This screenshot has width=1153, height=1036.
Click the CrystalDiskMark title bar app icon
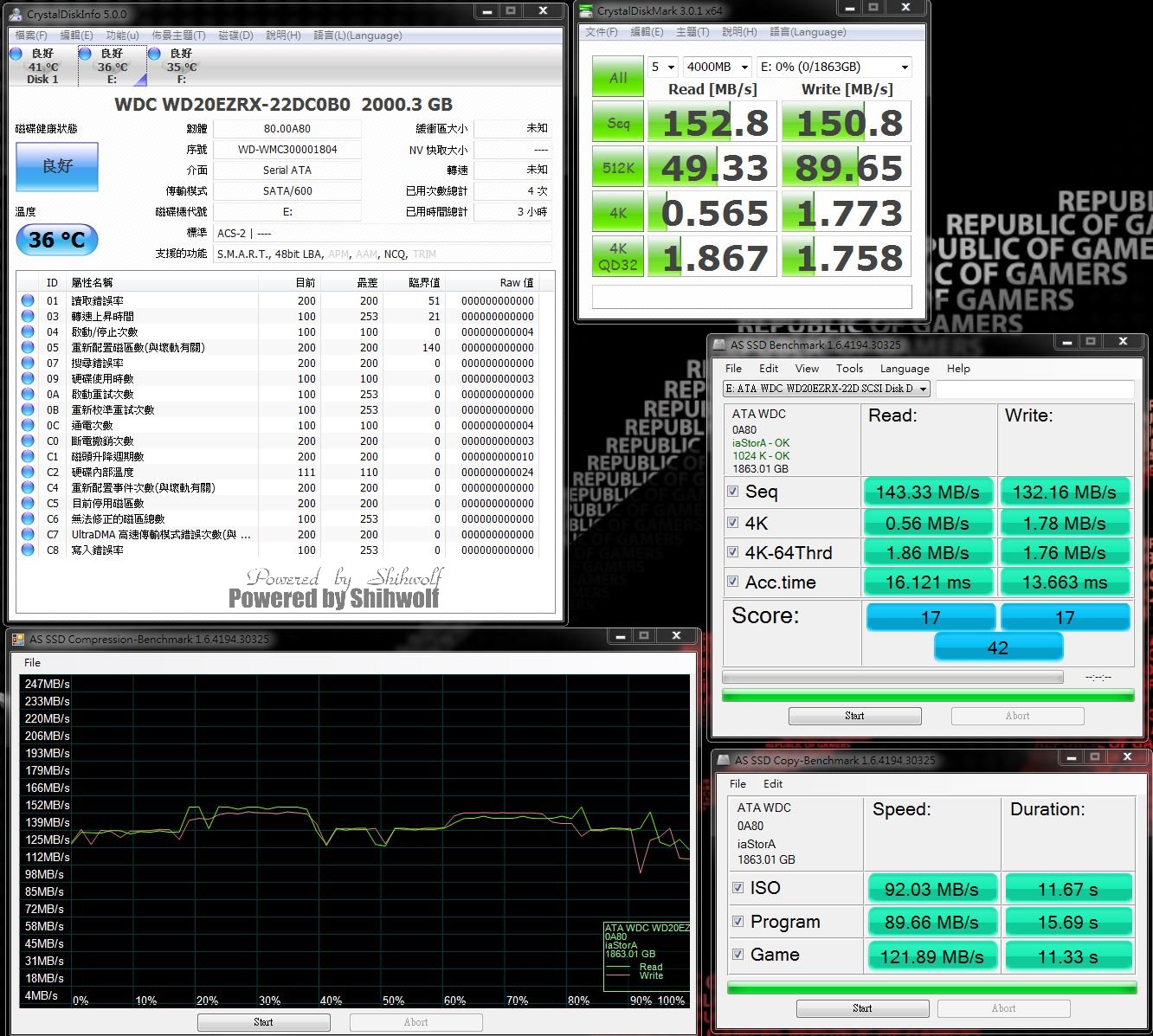point(587,11)
